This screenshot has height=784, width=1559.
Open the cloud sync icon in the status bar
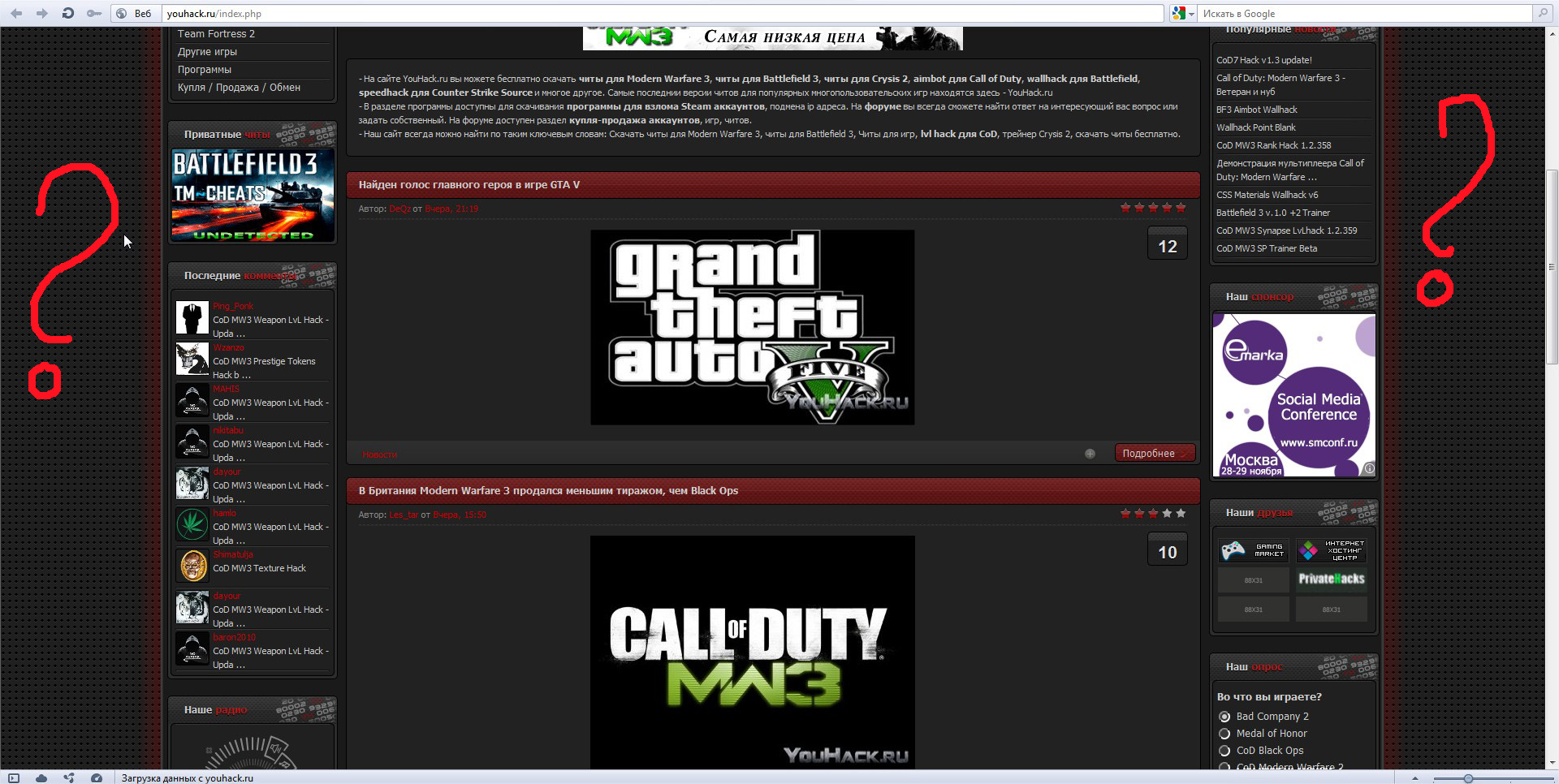(x=41, y=778)
